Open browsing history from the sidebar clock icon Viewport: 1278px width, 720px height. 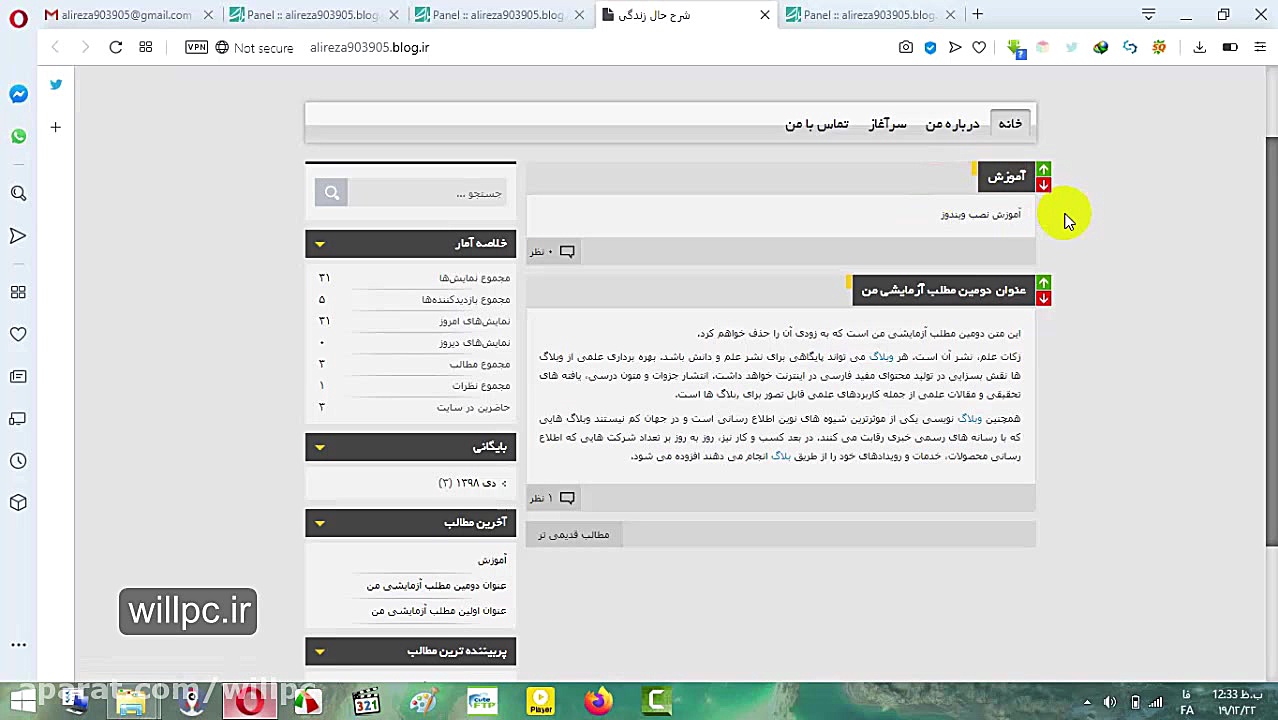pos(18,461)
